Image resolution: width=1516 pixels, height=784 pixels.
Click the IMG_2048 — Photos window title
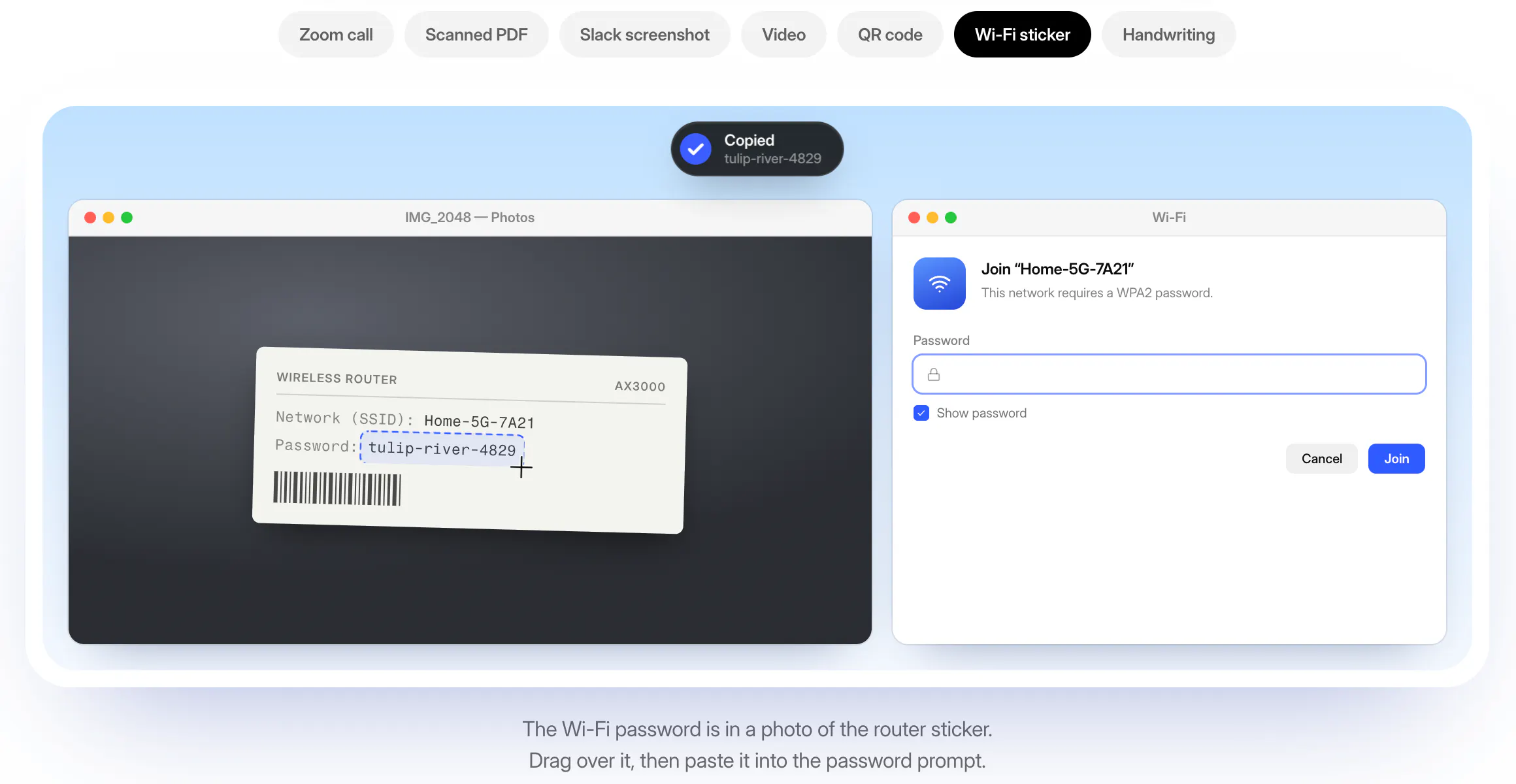[x=470, y=218]
